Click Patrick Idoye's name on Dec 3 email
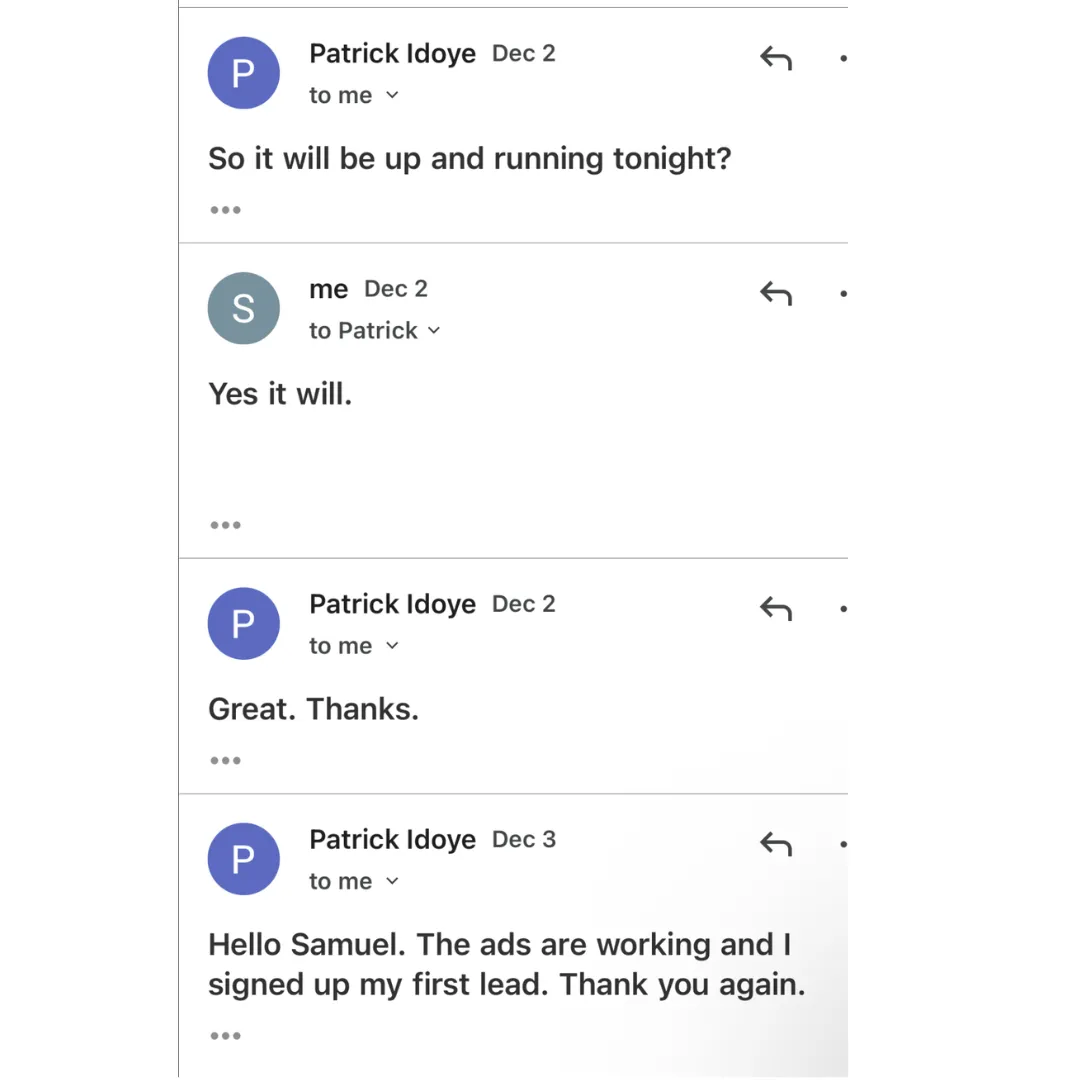Screen dimensions: 1080x1080 click(392, 840)
